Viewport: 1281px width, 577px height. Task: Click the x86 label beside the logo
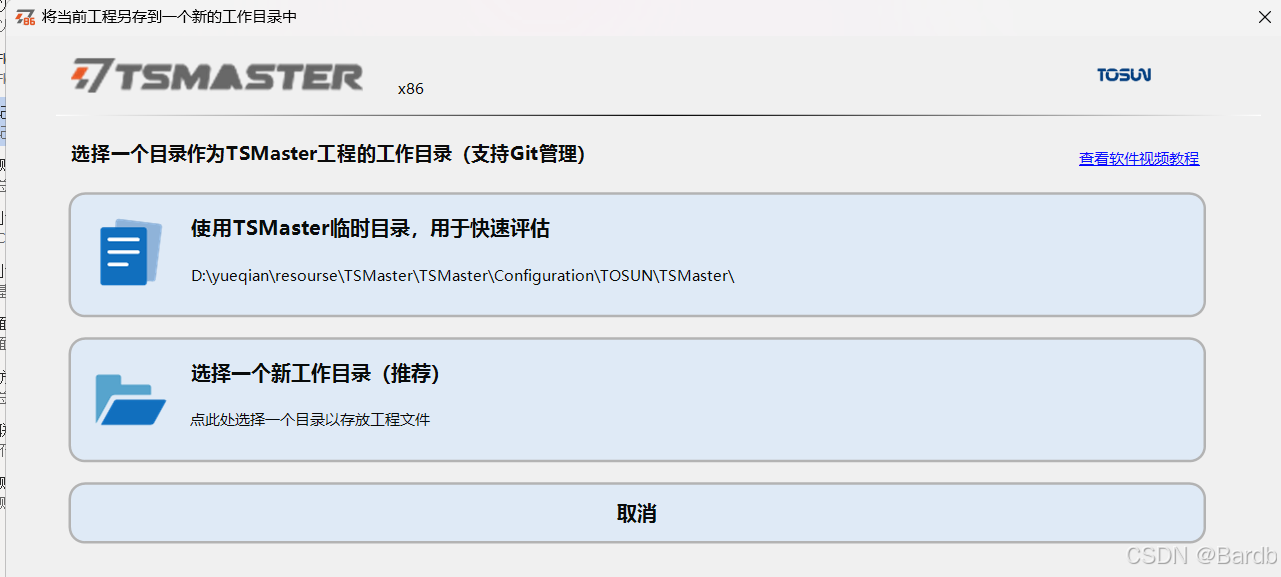point(410,88)
